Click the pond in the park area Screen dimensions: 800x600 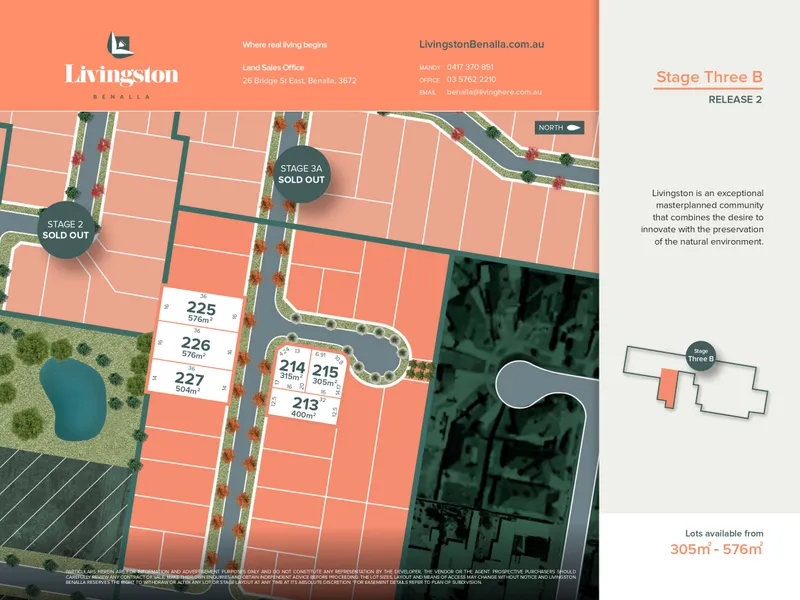click(72, 399)
